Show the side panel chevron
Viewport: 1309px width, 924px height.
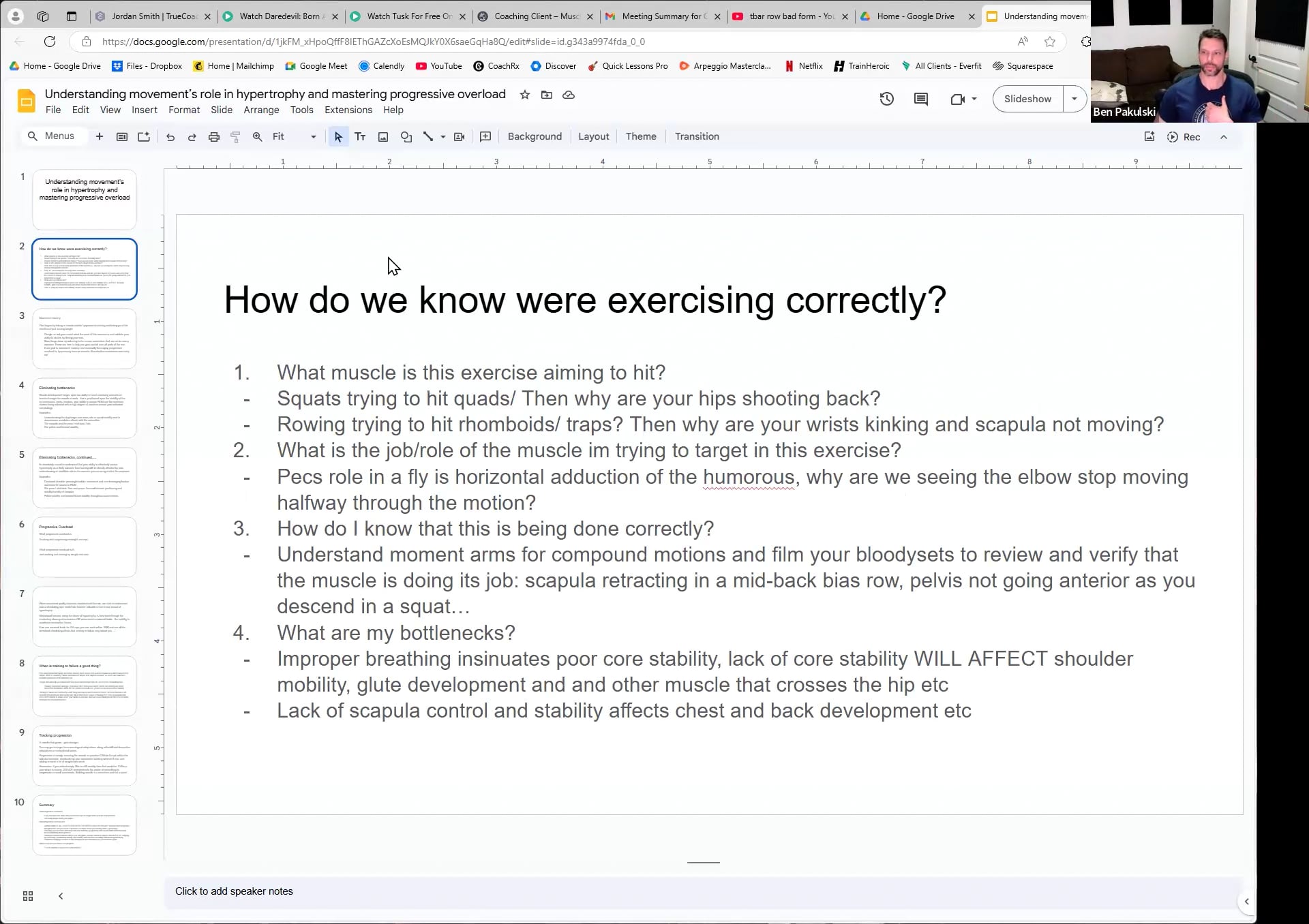point(1247,902)
